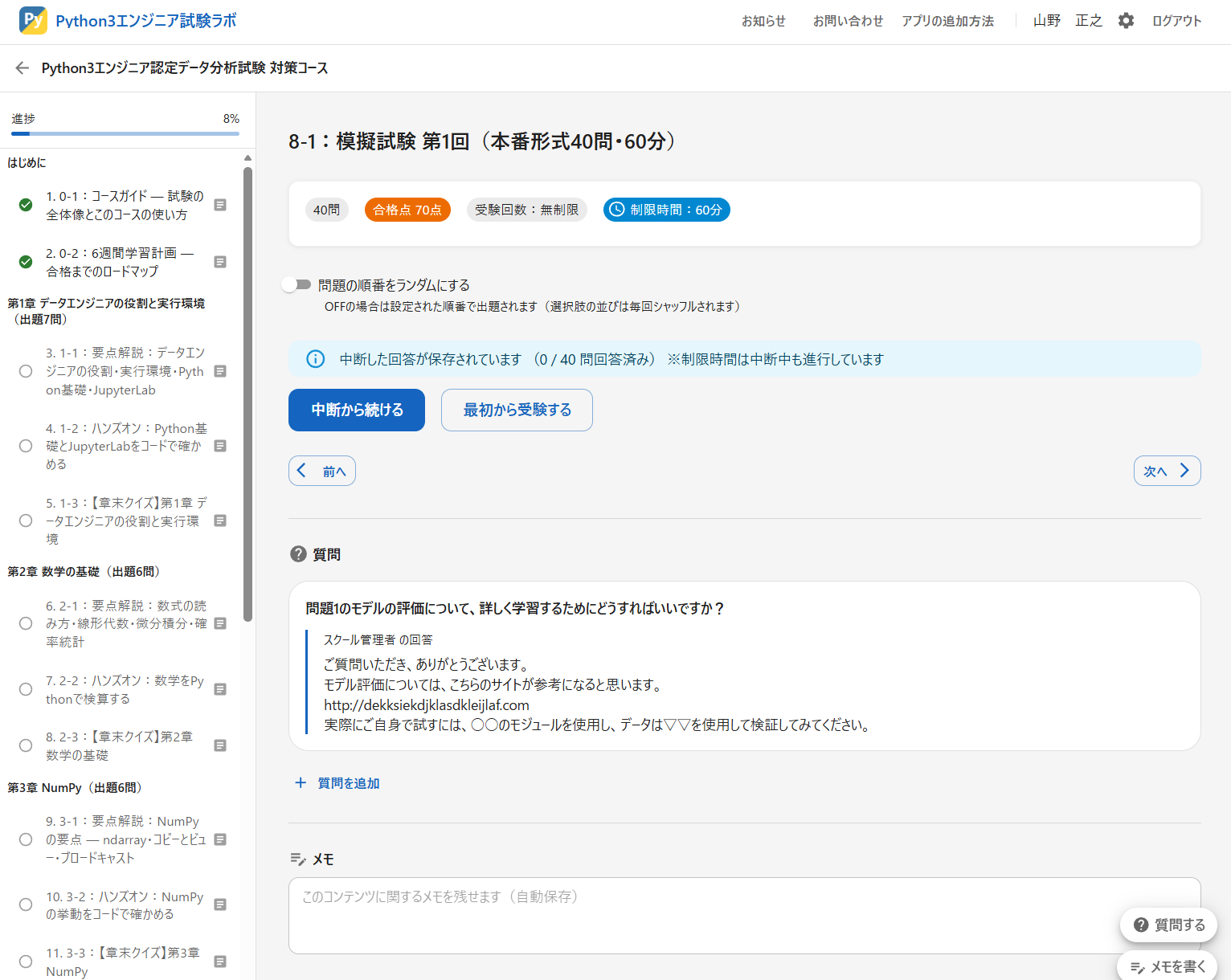
Task: Click document icon beside lesson 0-1 コースガイド
Action: click(220, 205)
